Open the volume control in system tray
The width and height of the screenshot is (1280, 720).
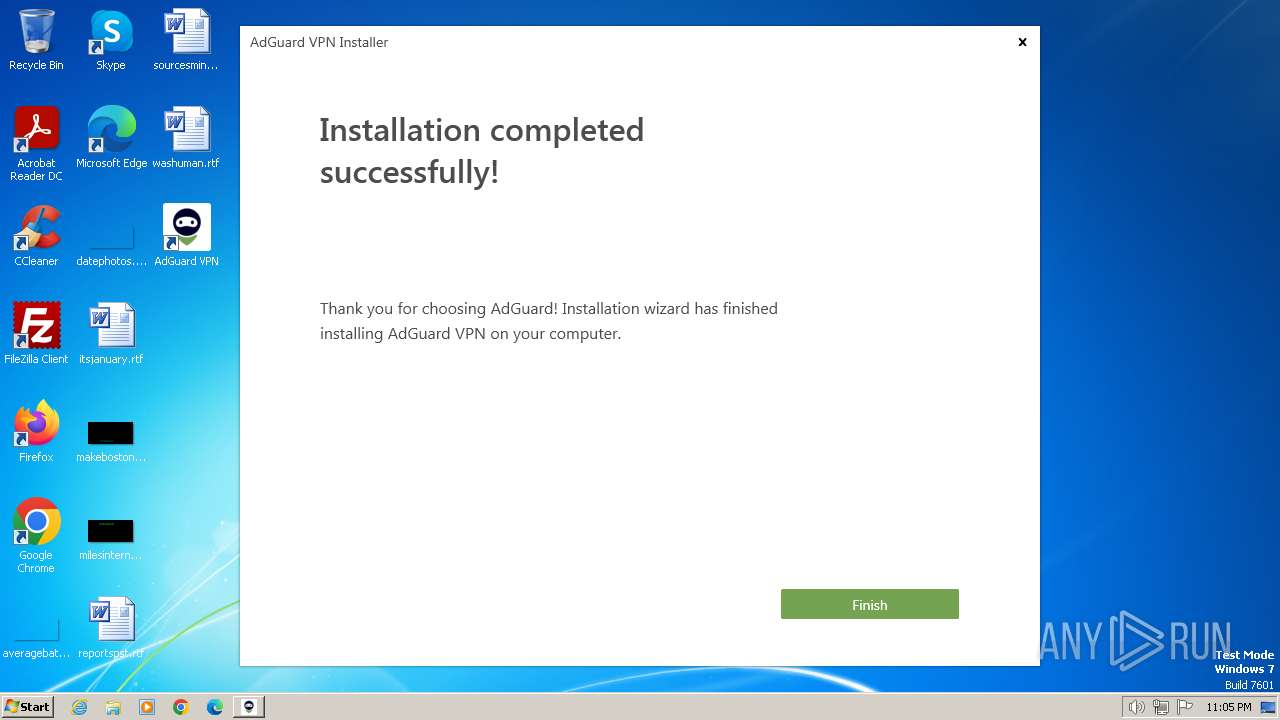tap(1136, 707)
